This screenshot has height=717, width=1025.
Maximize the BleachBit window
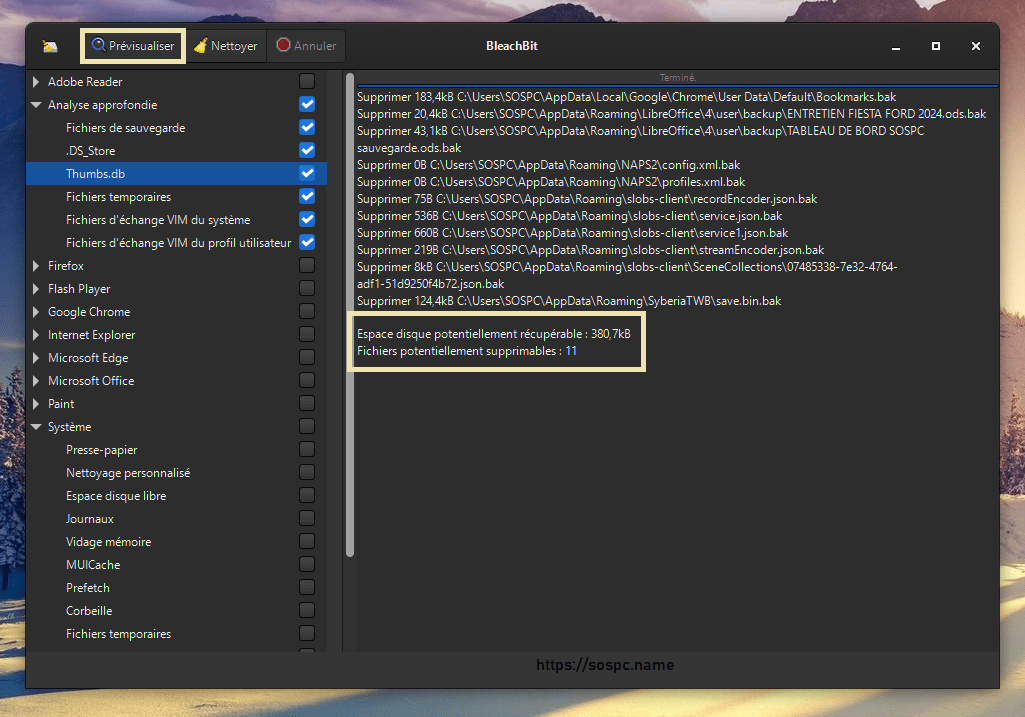[936, 46]
